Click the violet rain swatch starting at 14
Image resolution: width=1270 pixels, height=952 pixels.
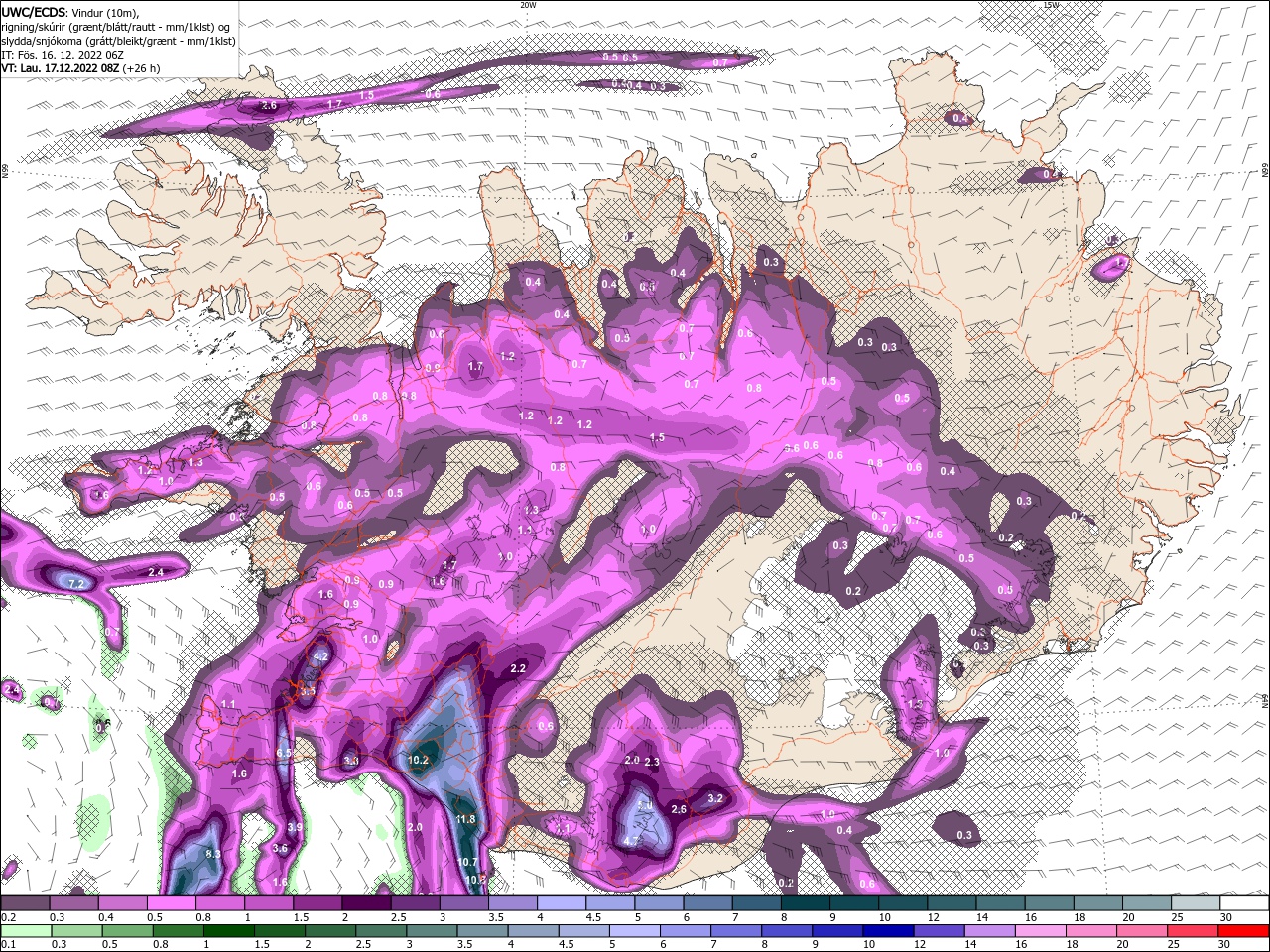click(989, 931)
